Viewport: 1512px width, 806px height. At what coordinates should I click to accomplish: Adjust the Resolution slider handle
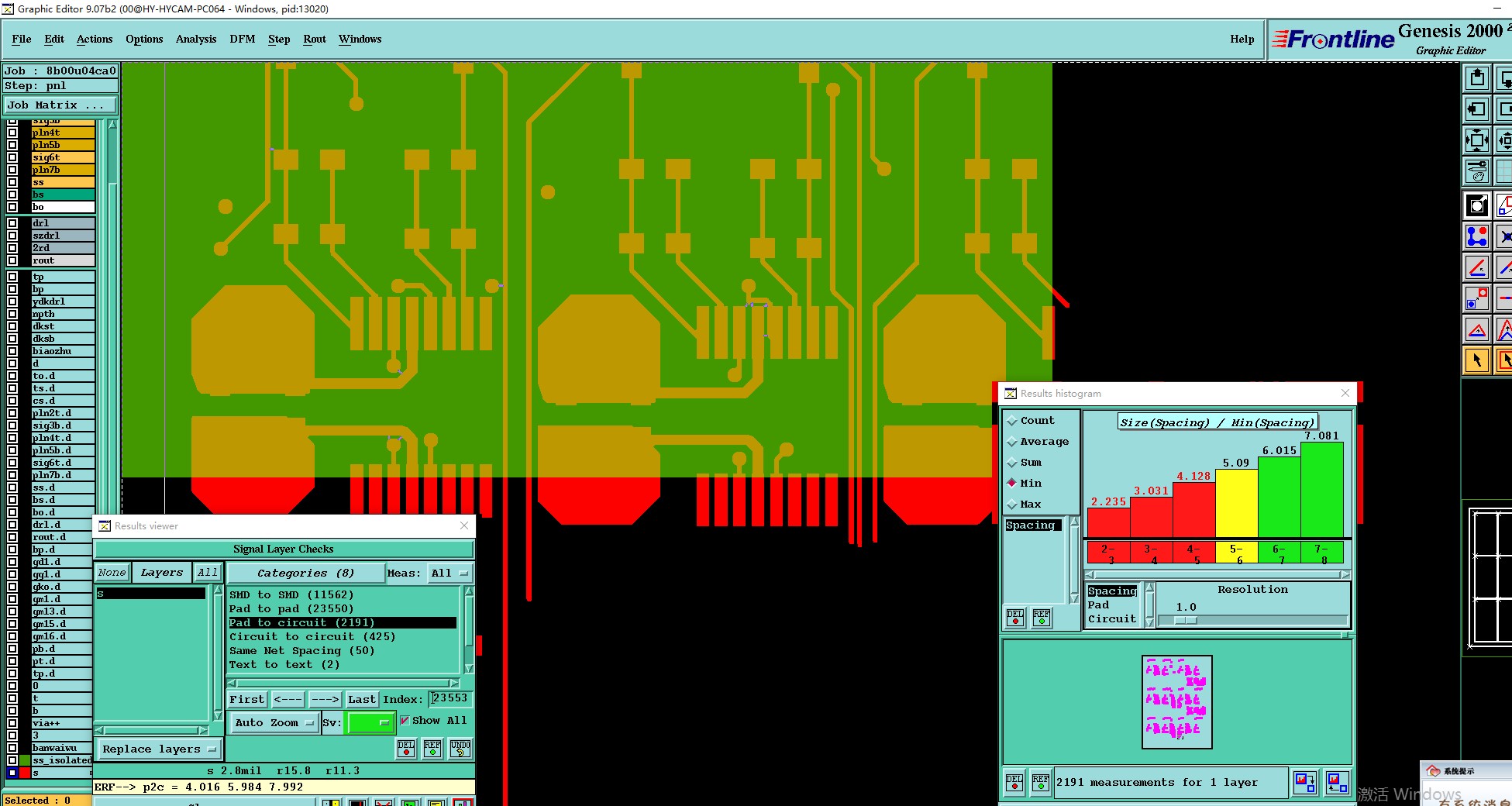tap(1186, 620)
